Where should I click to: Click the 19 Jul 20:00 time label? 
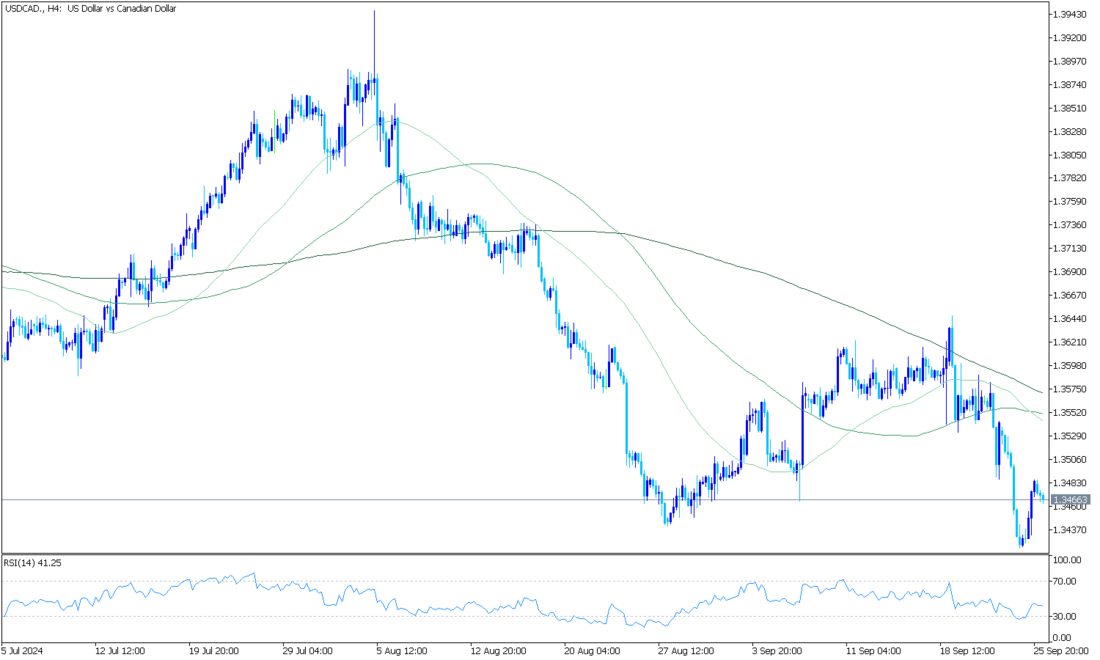[214, 651]
